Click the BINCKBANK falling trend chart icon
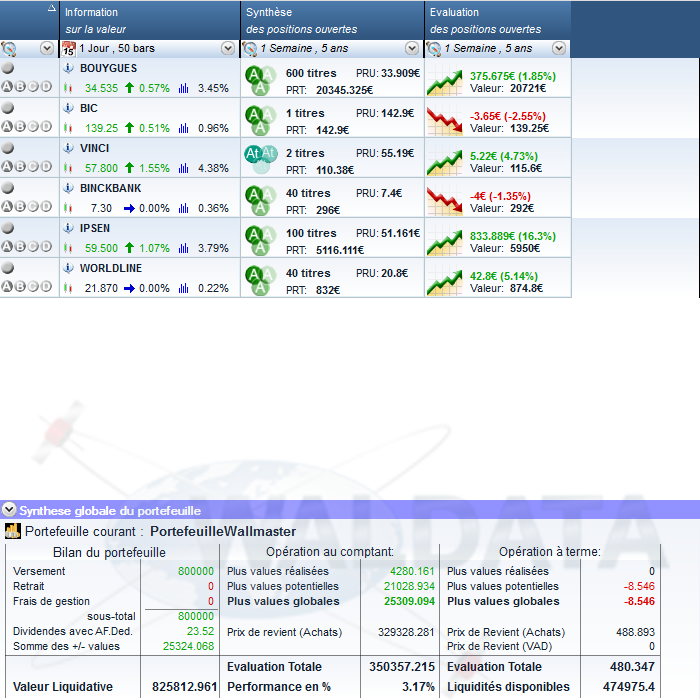This screenshot has height=700, width=700. point(445,201)
